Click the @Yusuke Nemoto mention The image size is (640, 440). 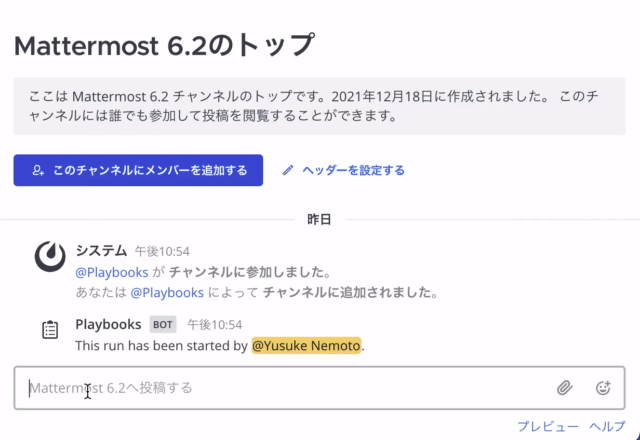coord(306,346)
